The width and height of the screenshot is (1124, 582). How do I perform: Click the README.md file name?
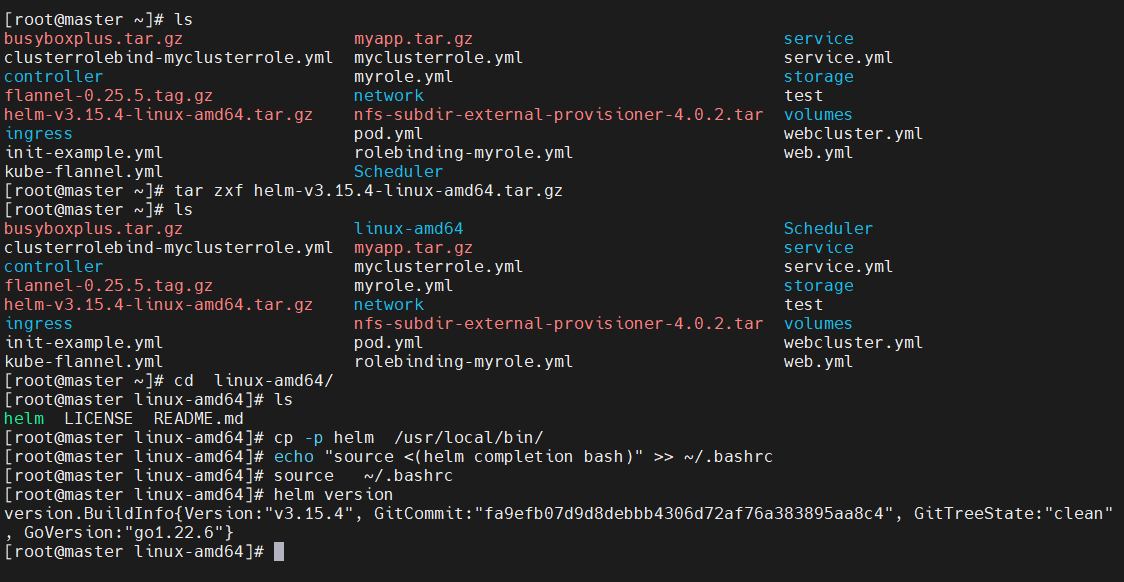coord(199,419)
